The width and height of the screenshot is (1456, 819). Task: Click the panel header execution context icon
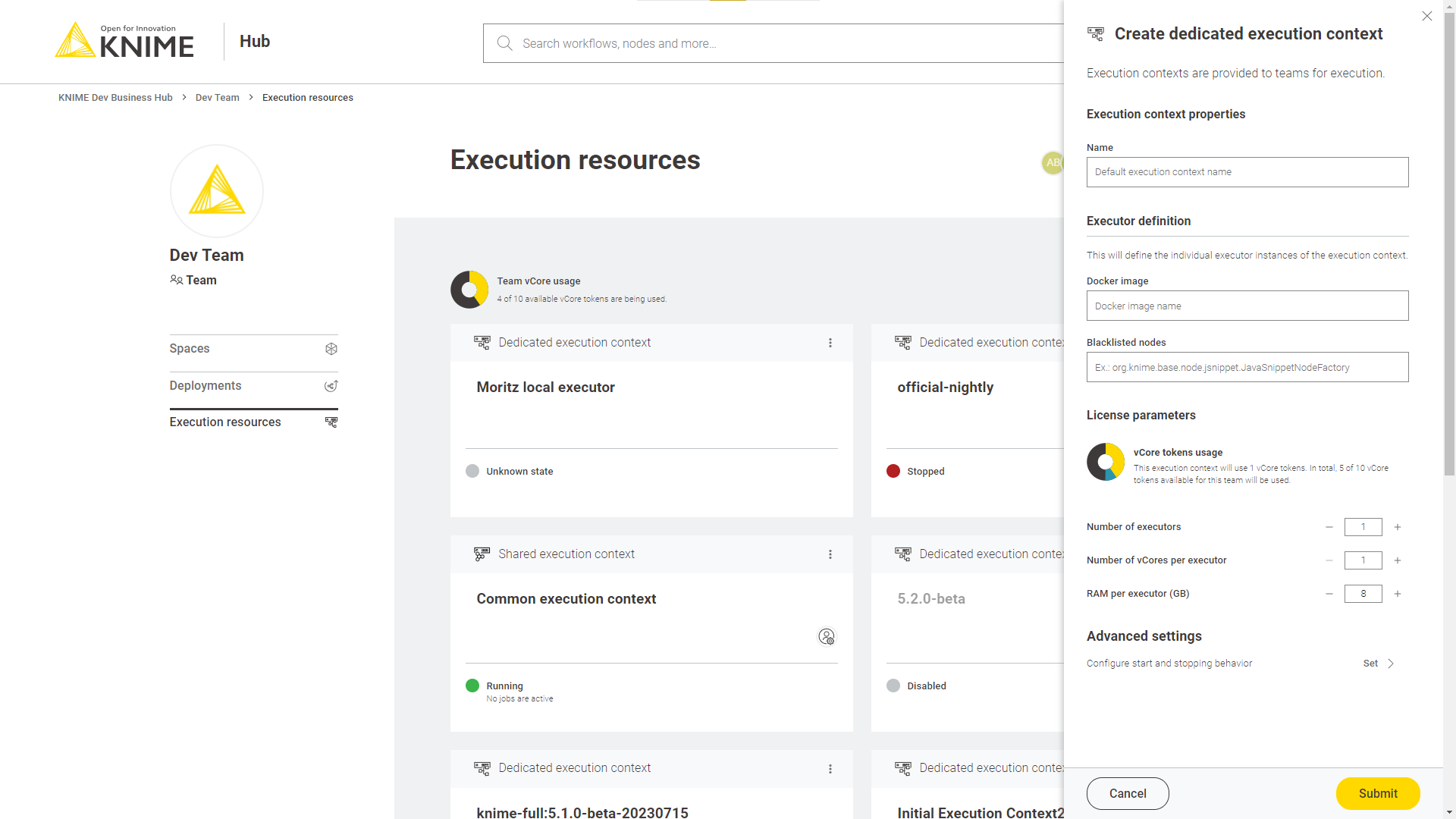(1096, 33)
